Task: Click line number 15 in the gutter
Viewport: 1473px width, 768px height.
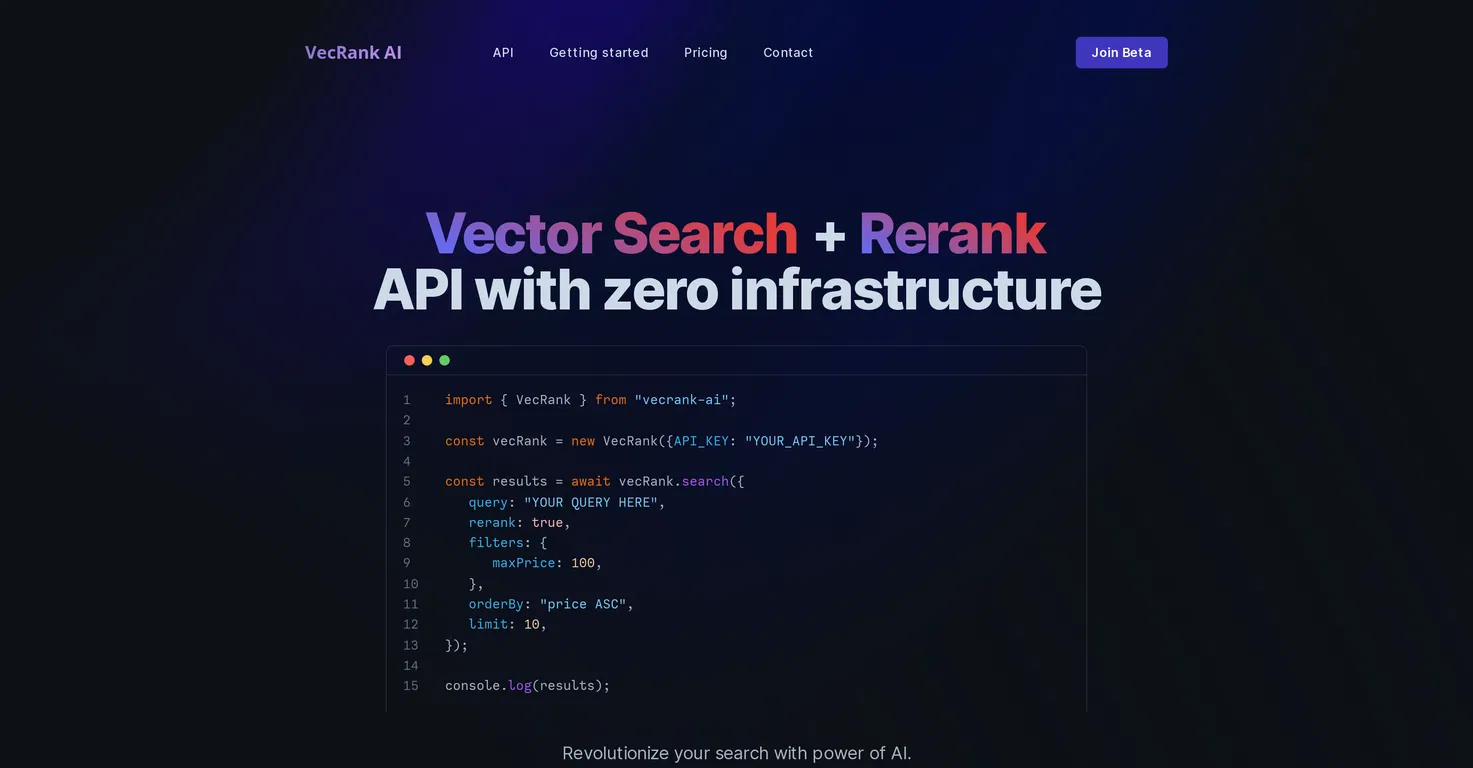Action: [x=411, y=686]
